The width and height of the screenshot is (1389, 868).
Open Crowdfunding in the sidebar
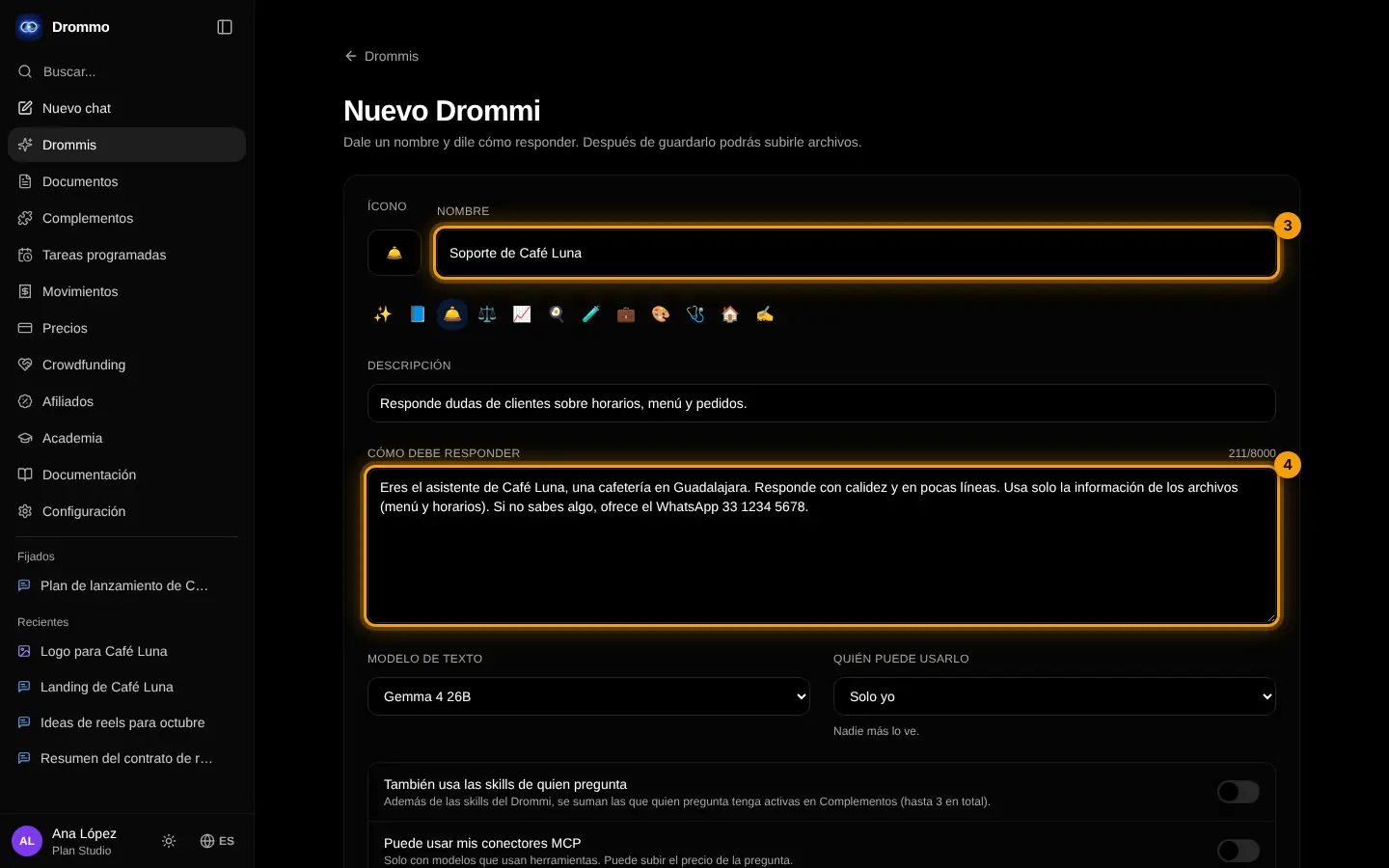click(x=126, y=365)
